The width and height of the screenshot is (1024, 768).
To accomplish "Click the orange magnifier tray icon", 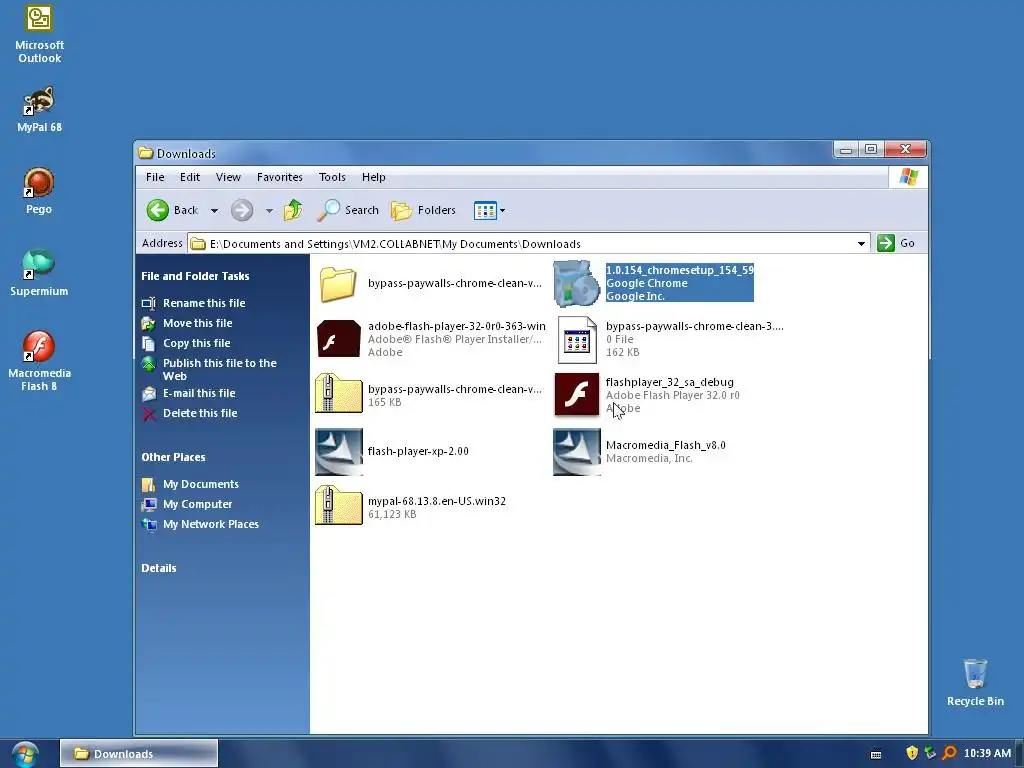I will point(949,753).
